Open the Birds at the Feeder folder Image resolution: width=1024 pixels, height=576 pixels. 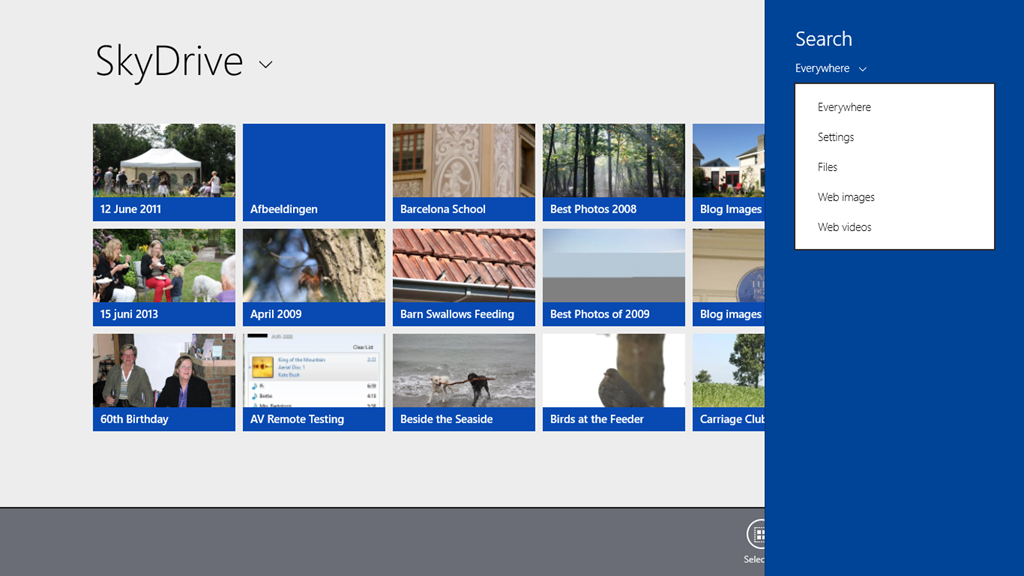[614, 381]
